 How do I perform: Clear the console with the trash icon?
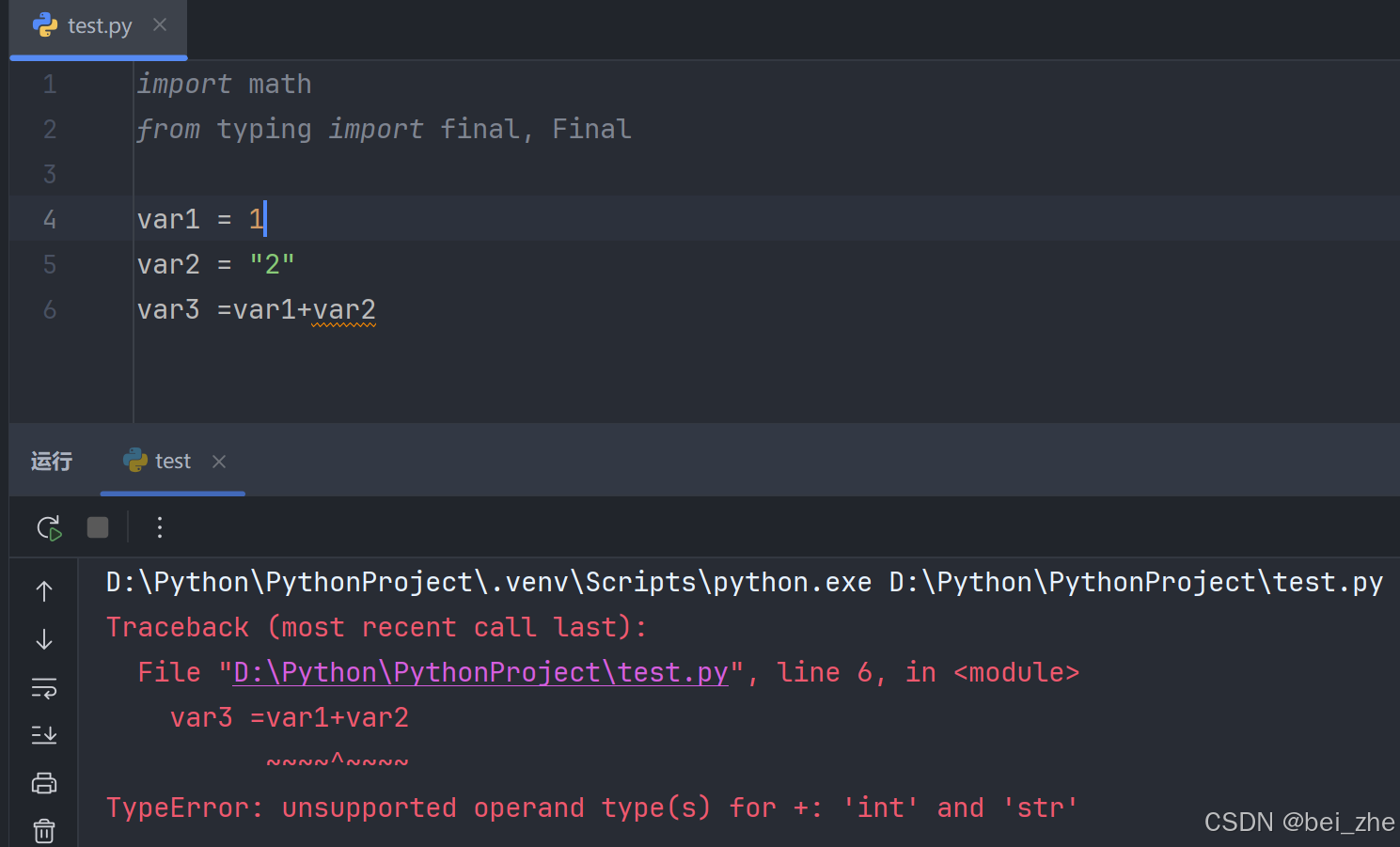tap(43, 830)
